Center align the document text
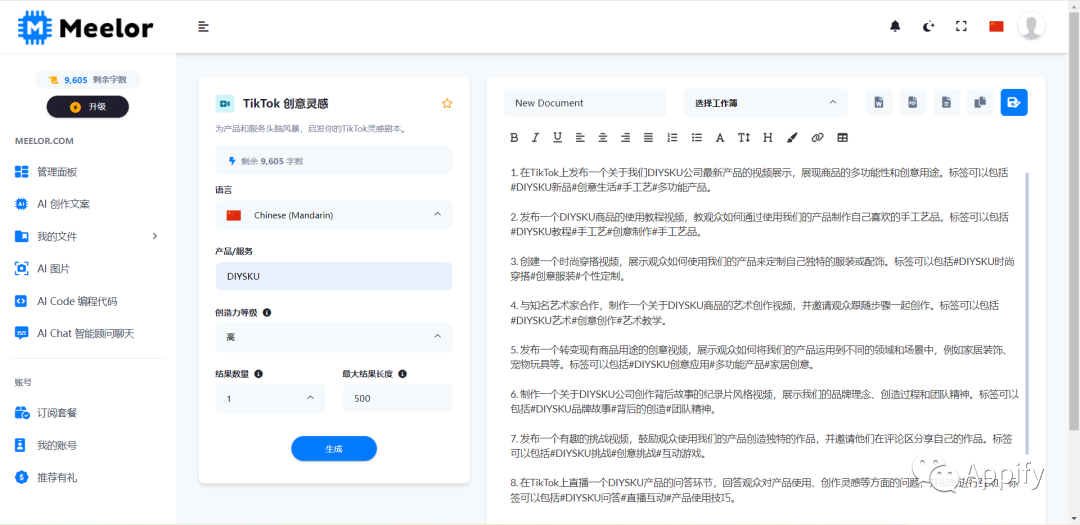Viewport: 1080px width, 525px height. [603, 138]
